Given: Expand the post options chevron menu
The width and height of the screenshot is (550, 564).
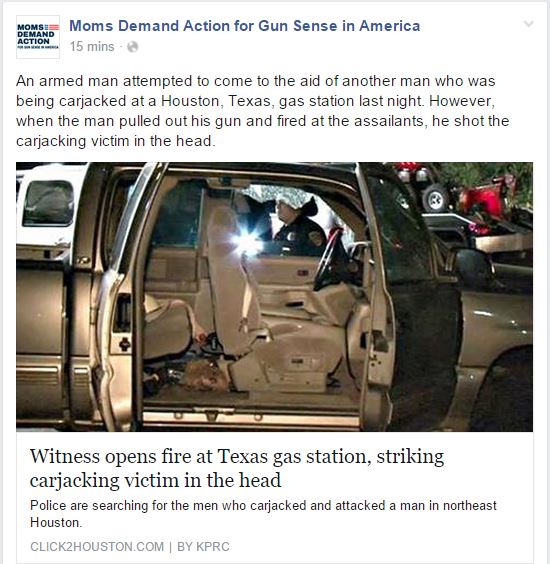Looking at the screenshot, I should [x=528, y=24].
